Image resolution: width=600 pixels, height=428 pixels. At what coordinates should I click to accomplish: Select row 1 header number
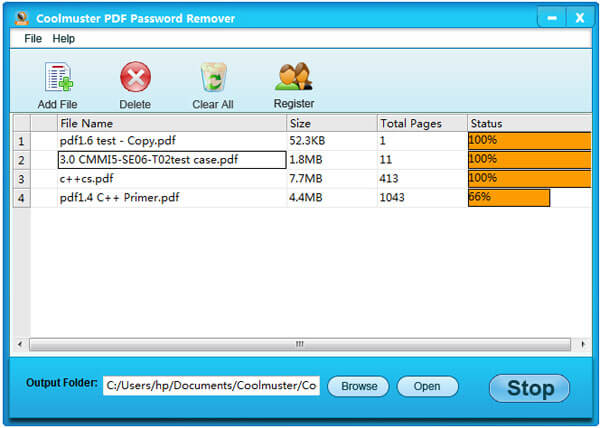(21, 141)
